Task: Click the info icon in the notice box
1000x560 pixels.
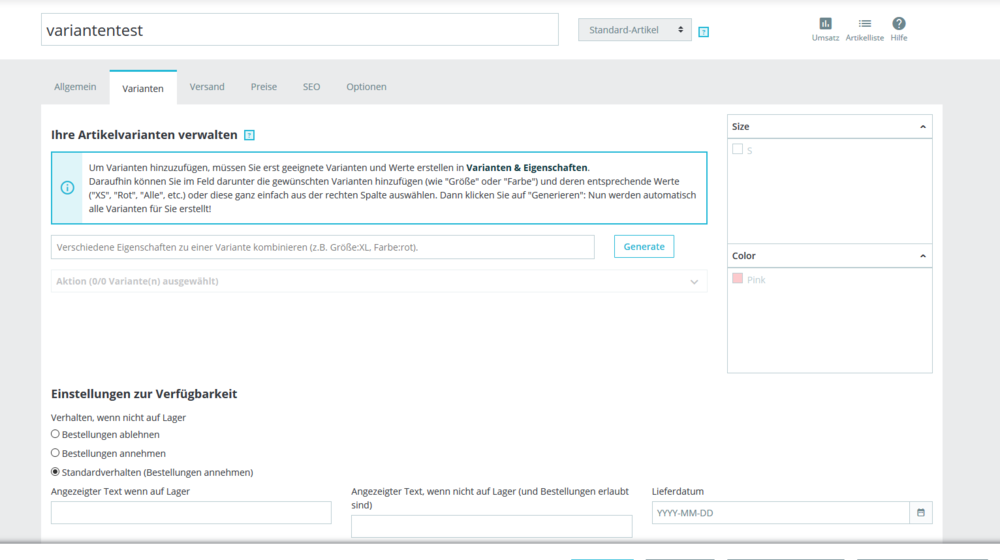Action: click(67, 188)
